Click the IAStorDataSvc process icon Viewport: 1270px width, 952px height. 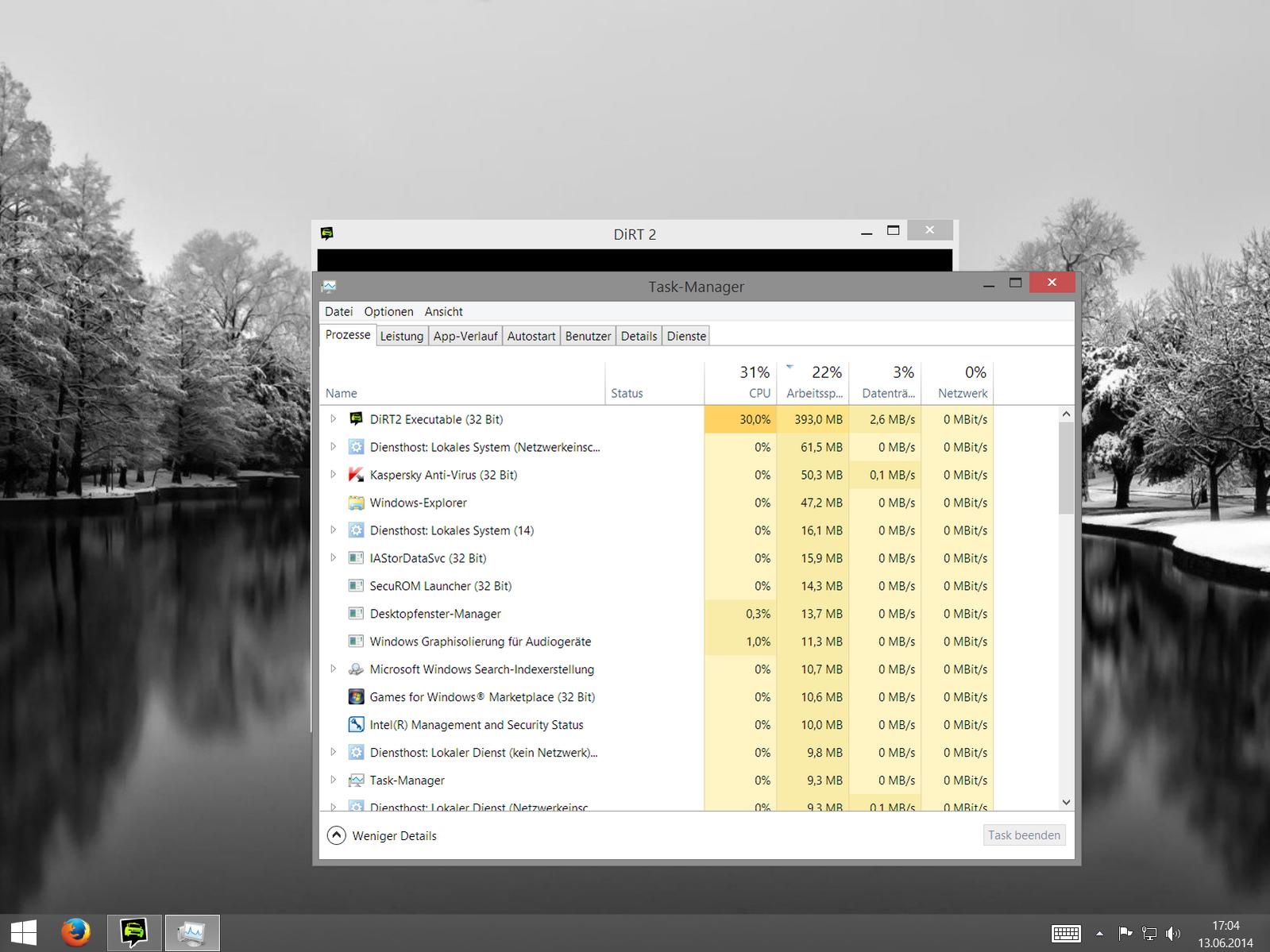pos(356,558)
